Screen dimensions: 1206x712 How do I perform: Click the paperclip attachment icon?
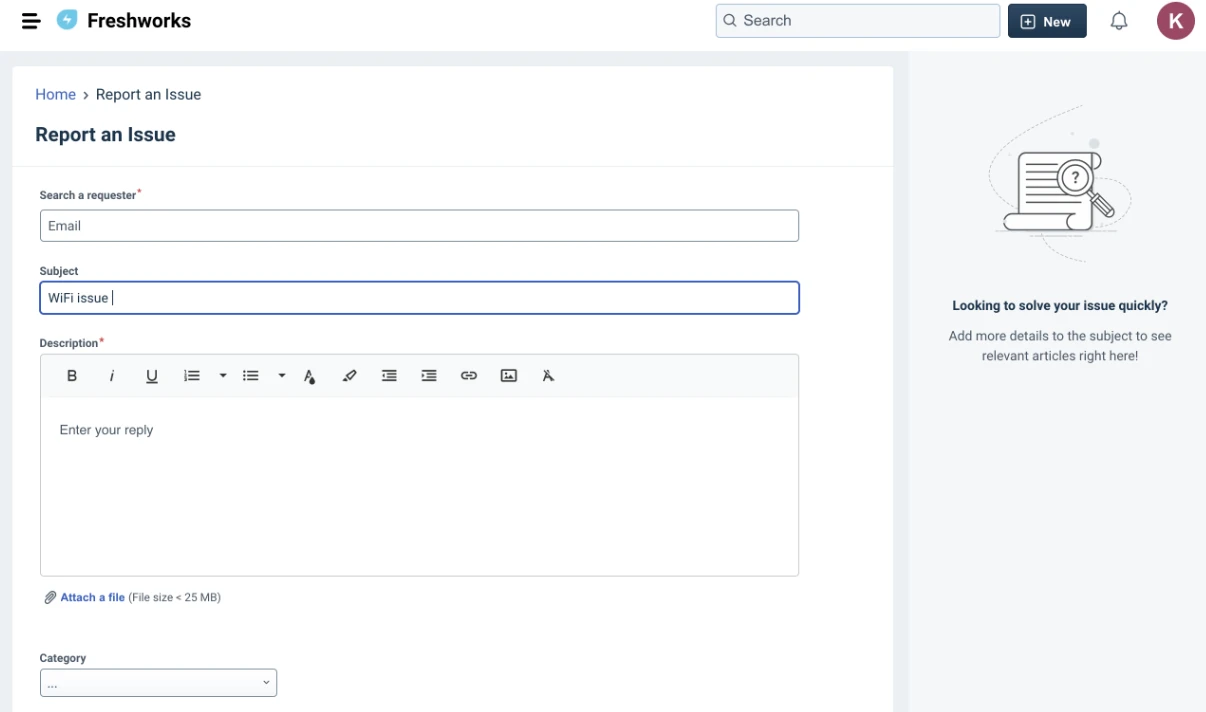tap(50, 598)
